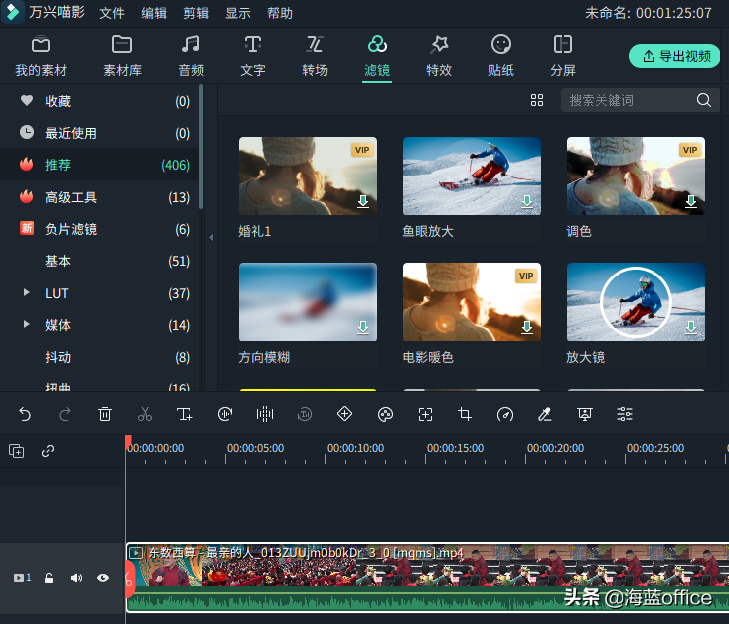729x624 pixels.
Task: Mute the video track audio
Action: tap(76, 578)
